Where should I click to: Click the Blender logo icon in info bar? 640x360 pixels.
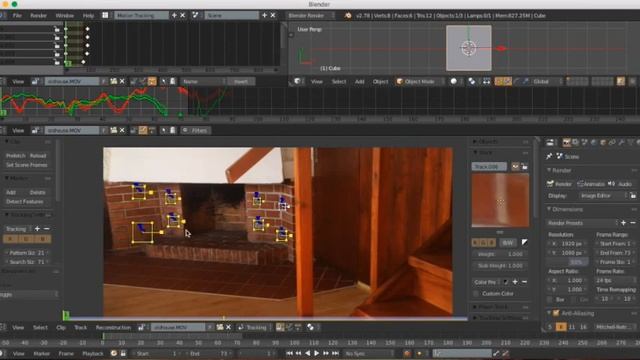pyautogui.click(x=348, y=16)
